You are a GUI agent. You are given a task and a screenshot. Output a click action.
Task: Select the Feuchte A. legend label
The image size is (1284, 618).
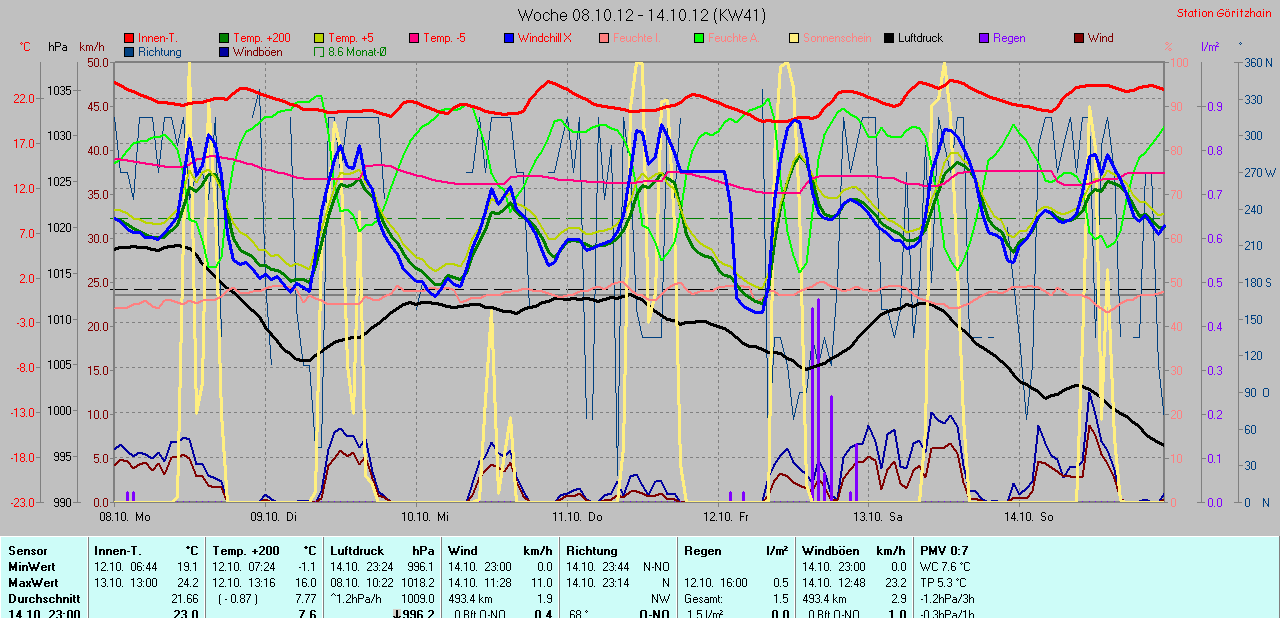coord(734,38)
